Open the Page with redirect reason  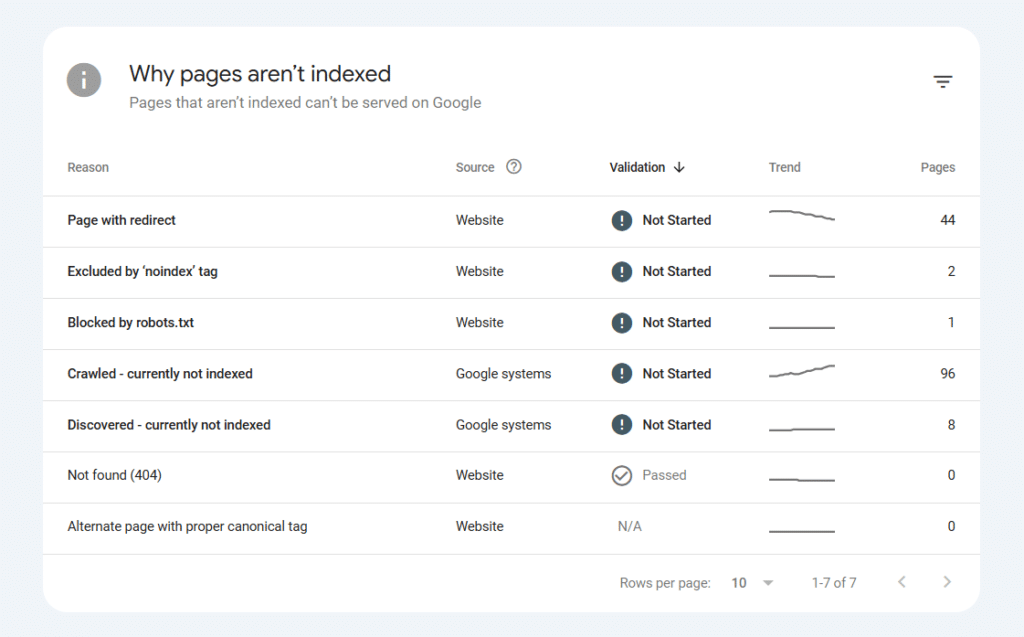tap(121, 220)
